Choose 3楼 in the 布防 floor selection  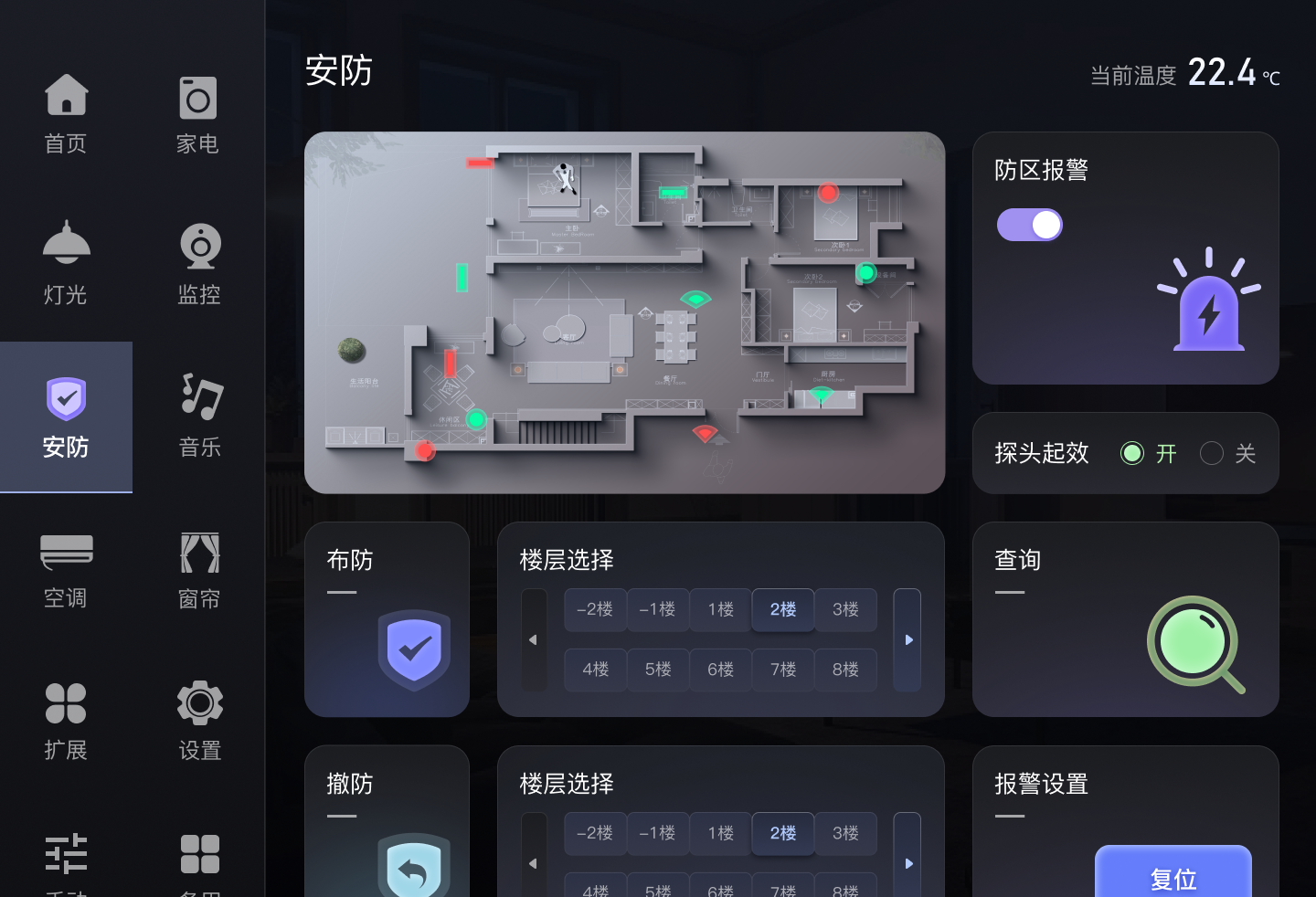845,609
